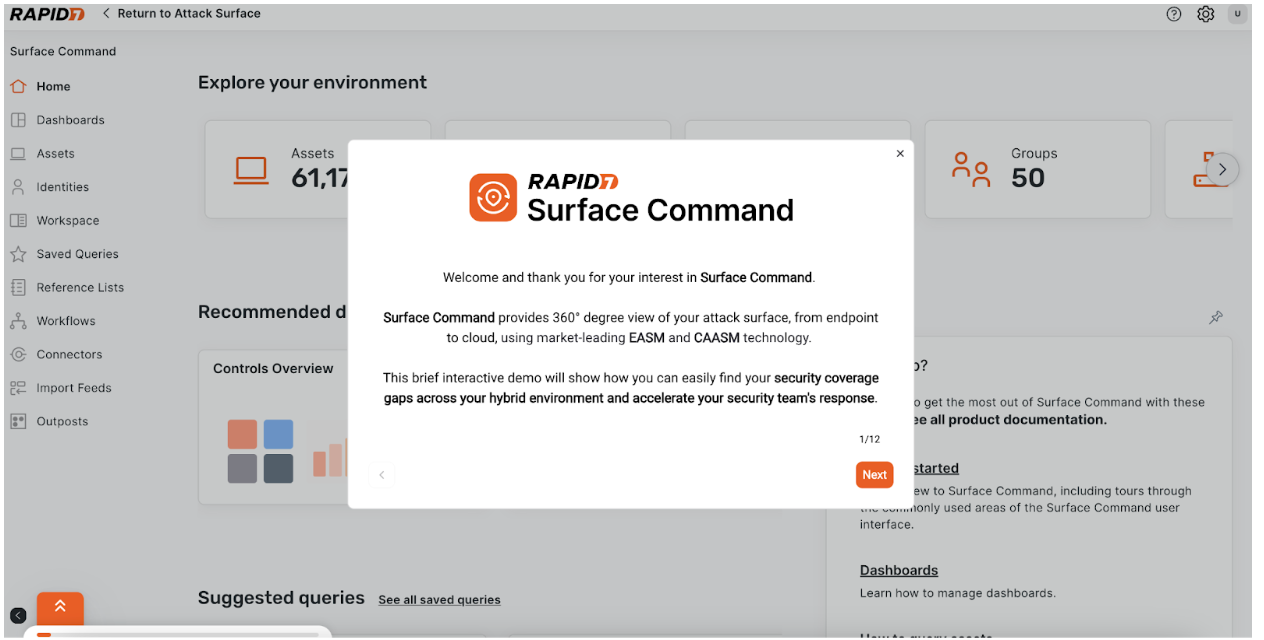Select Saved Queries in the sidebar
The image size is (1264, 640).
(x=77, y=254)
